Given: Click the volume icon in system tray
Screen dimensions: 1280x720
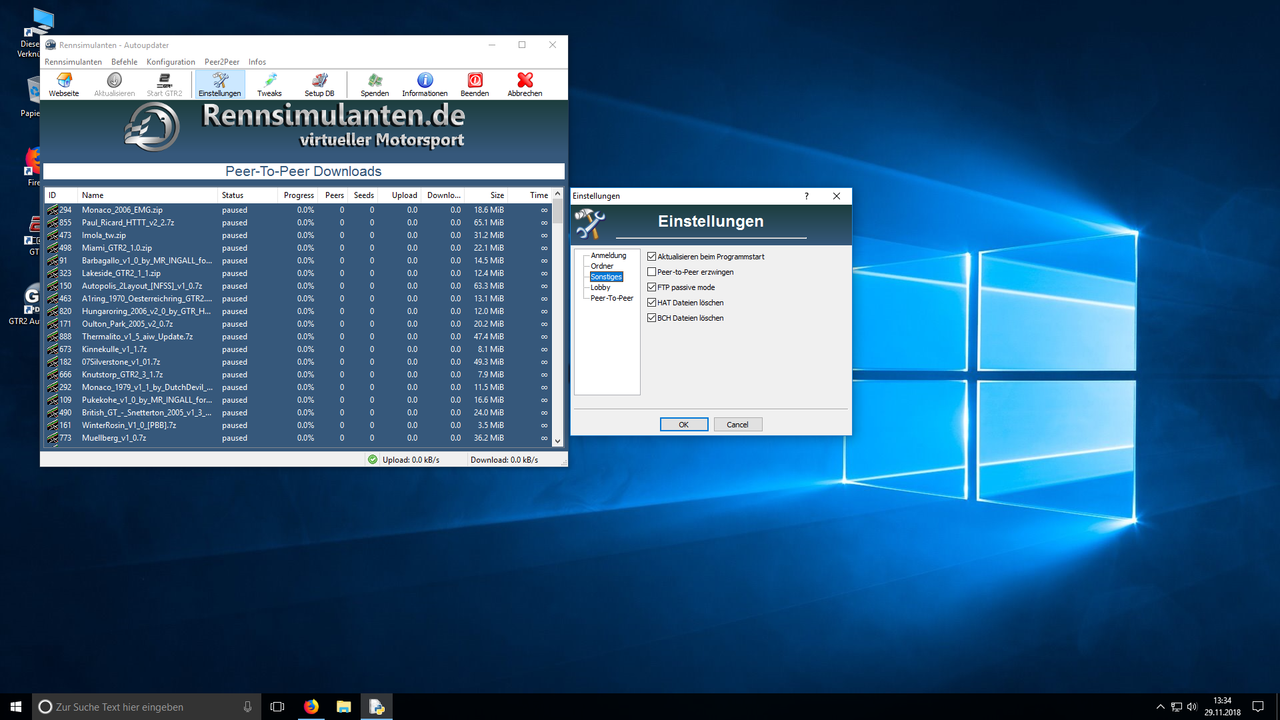Looking at the screenshot, I should pyautogui.click(x=1193, y=706).
